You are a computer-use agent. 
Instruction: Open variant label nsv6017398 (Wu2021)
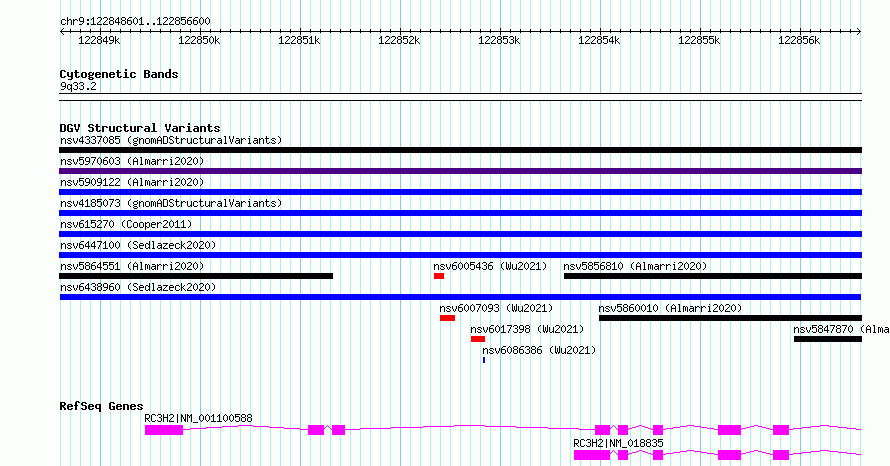(x=527, y=329)
